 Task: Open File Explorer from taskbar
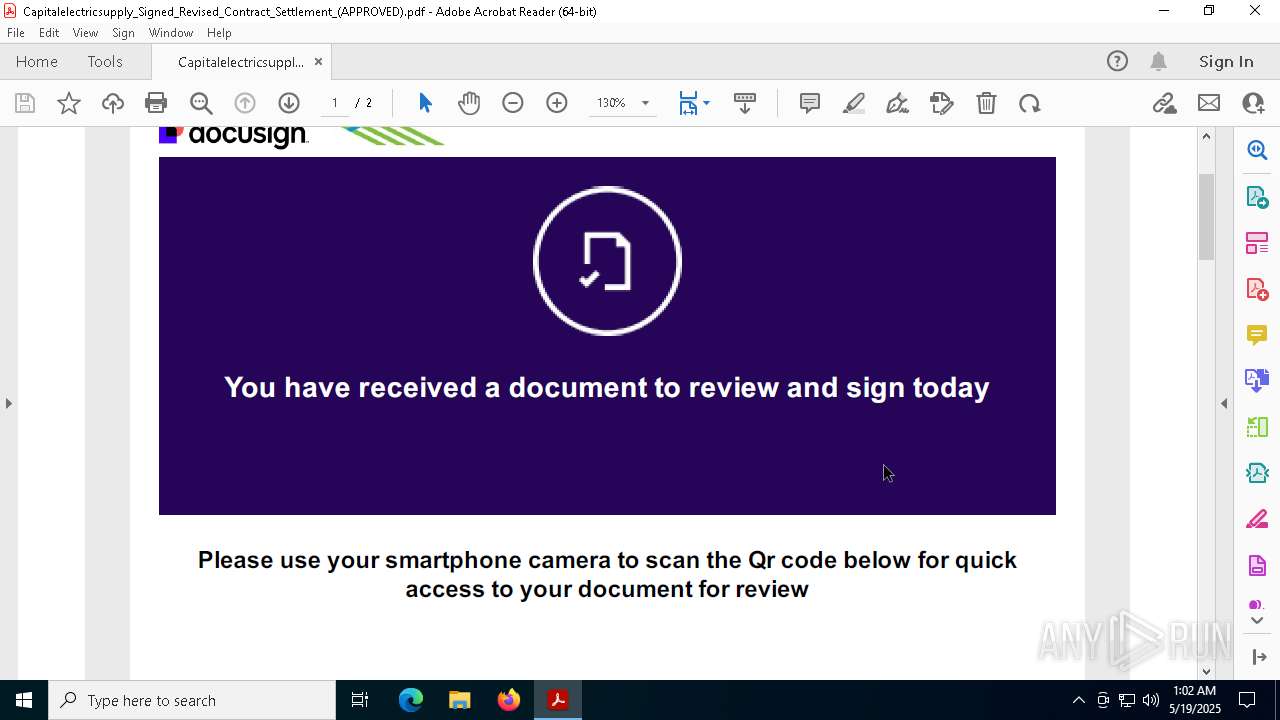pos(460,700)
